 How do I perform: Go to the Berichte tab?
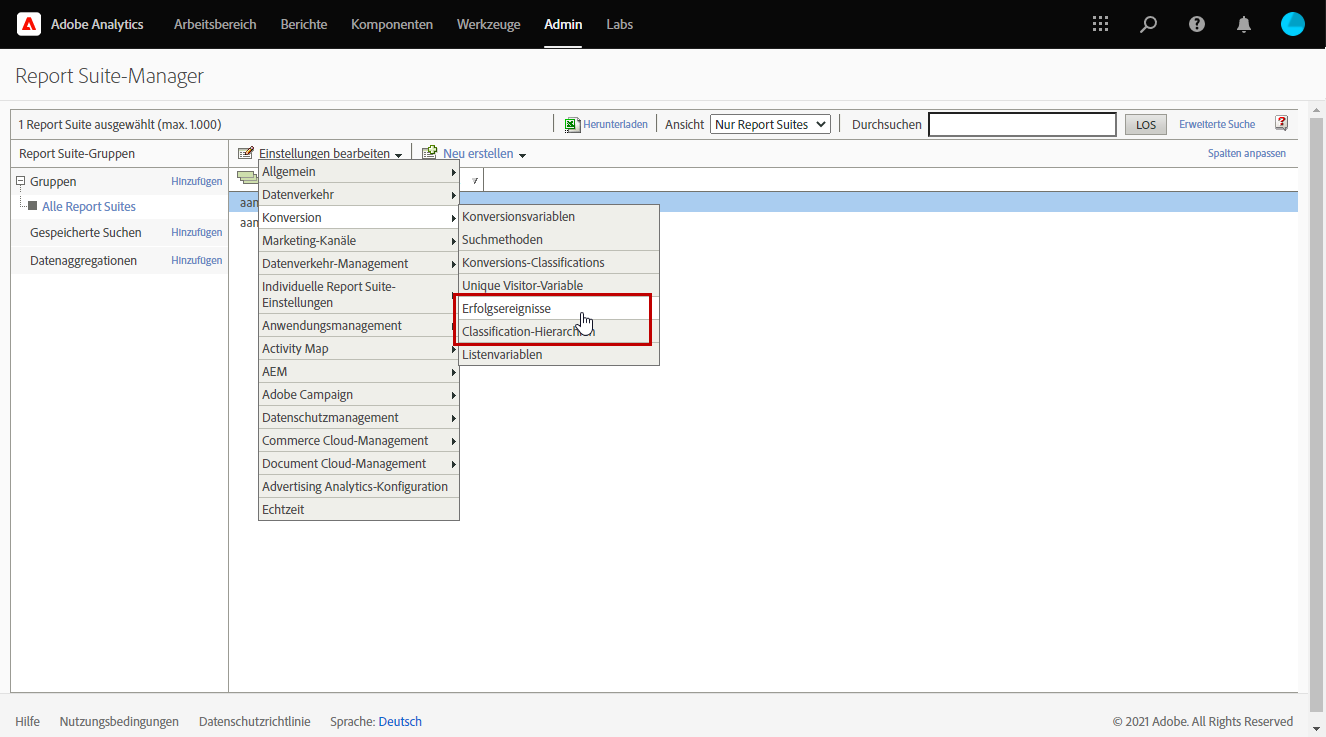tap(304, 24)
